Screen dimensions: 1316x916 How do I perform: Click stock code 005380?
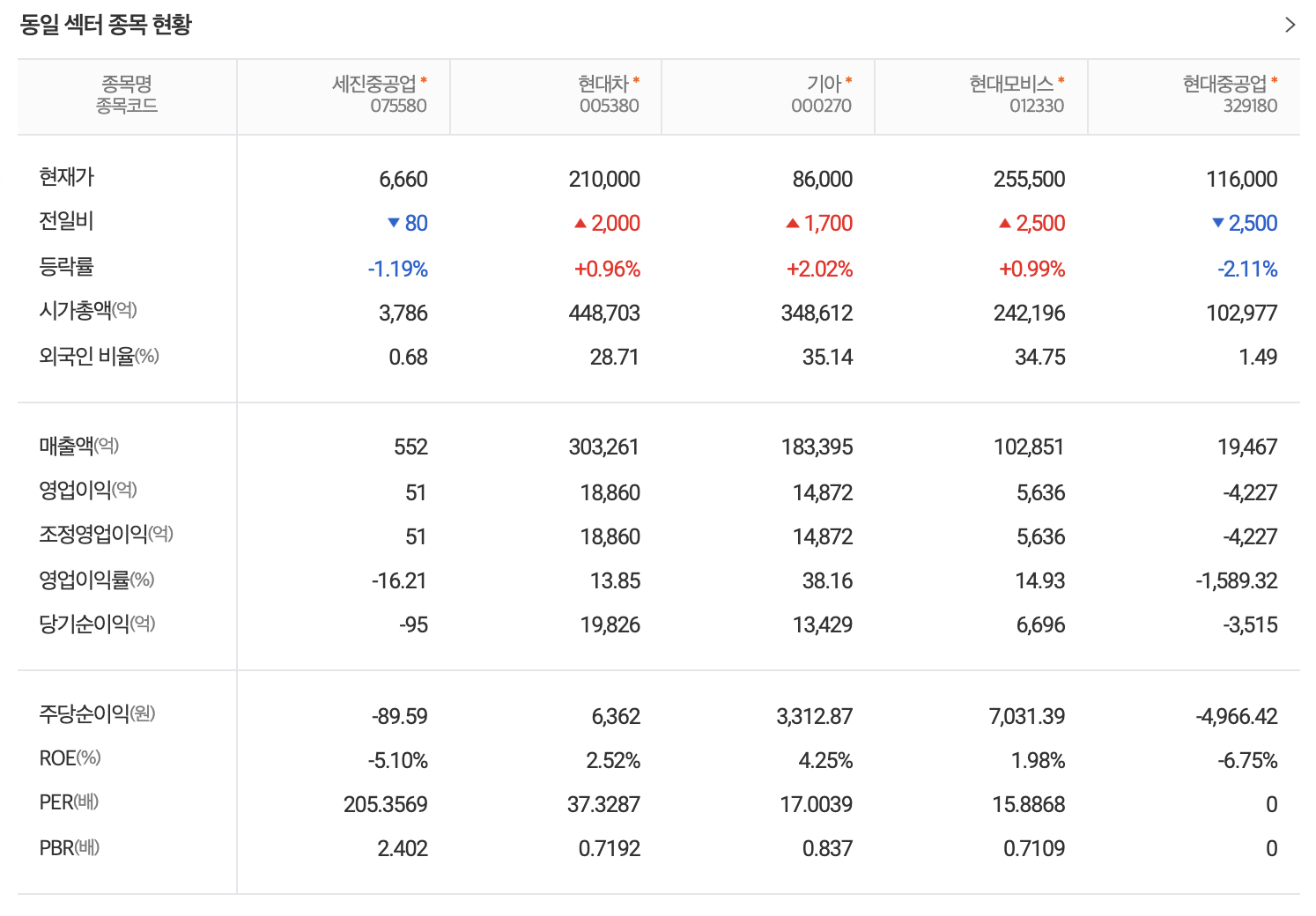coord(609,106)
